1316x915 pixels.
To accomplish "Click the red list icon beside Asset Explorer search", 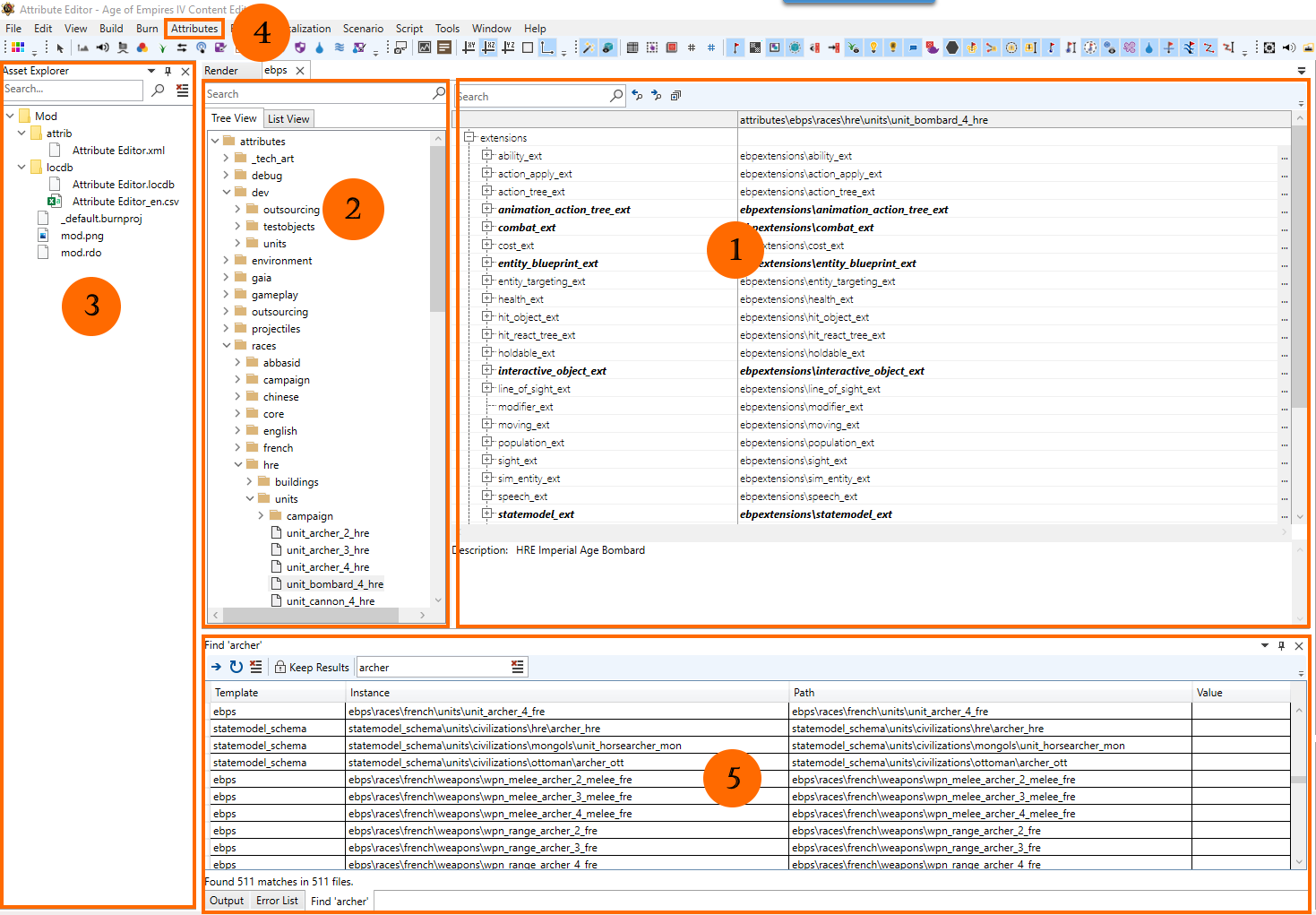I will coord(183,90).
